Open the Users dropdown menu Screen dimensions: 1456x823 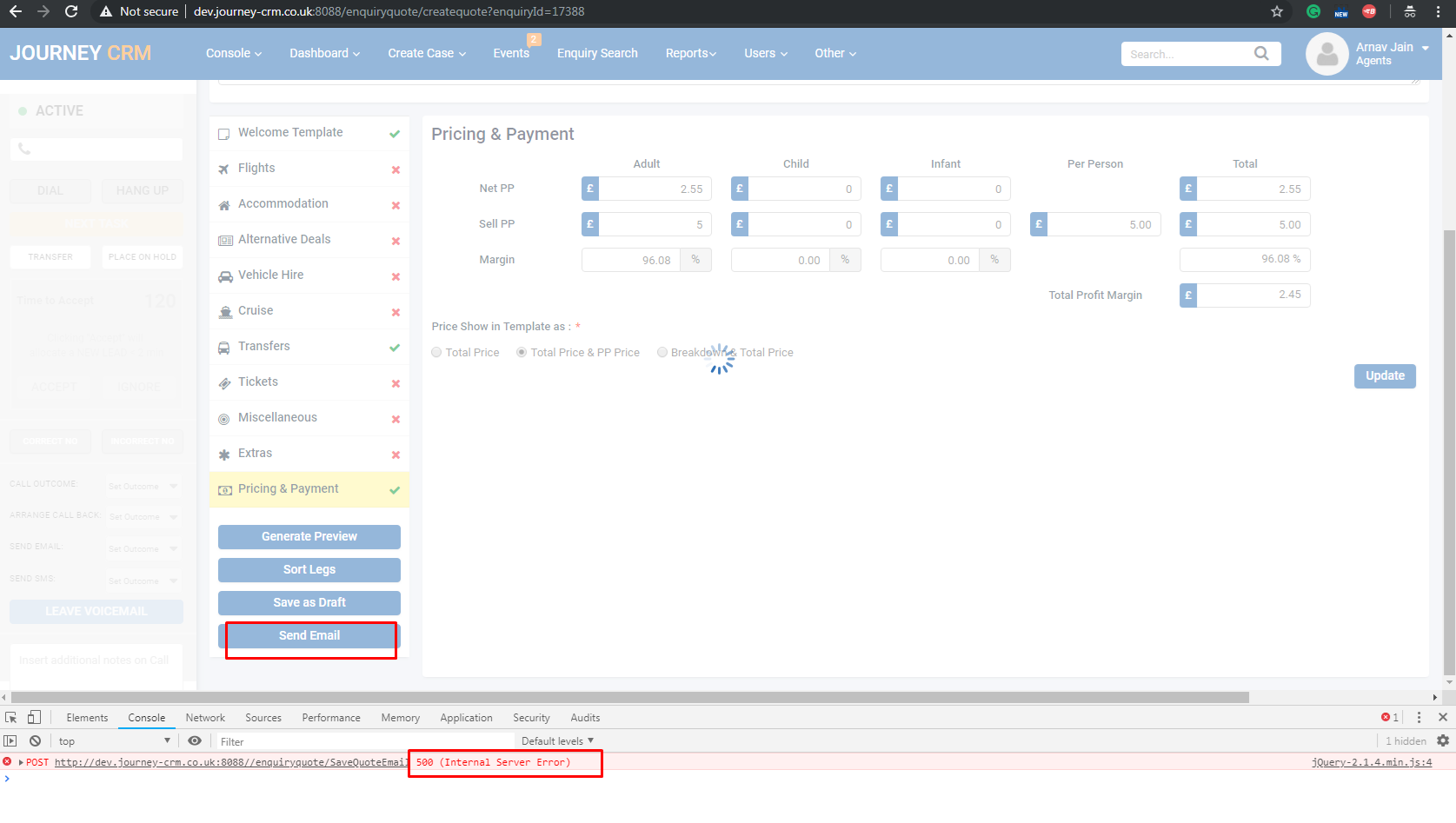coord(766,54)
